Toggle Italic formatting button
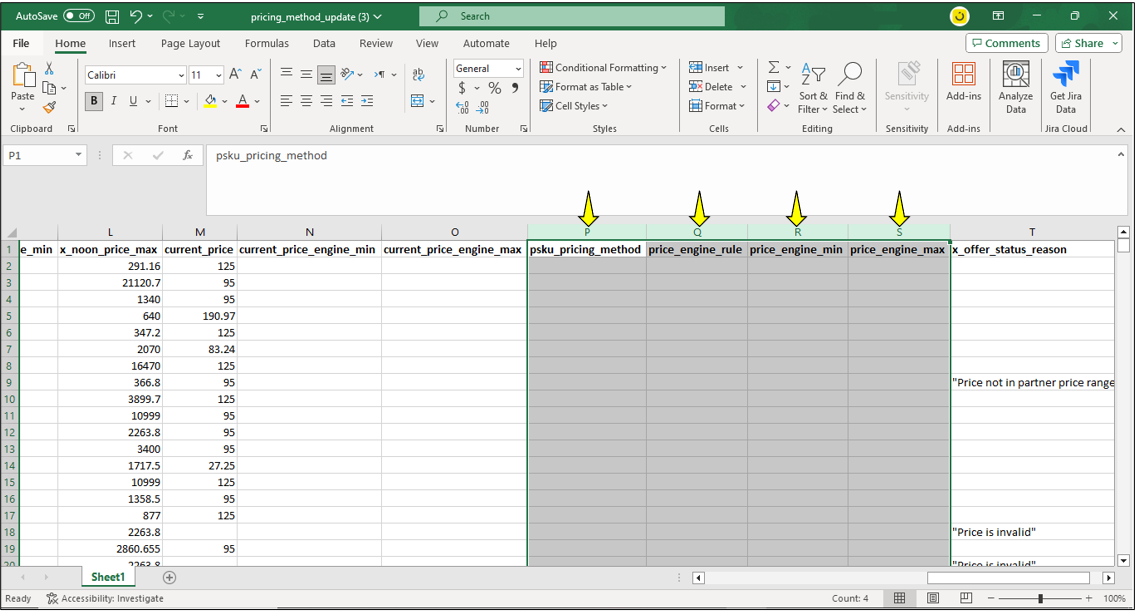Screen dimensions: 1137x612 (114, 101)
